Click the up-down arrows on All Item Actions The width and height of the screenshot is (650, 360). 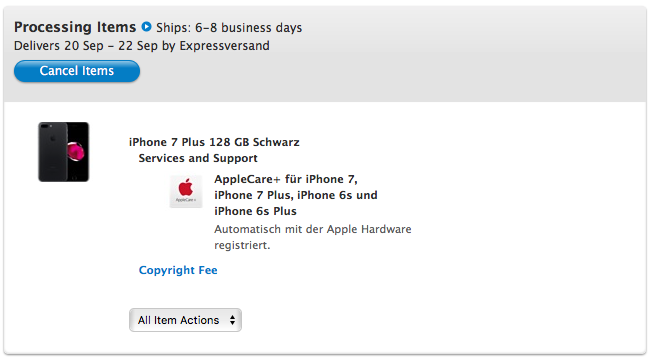point(233,320)
